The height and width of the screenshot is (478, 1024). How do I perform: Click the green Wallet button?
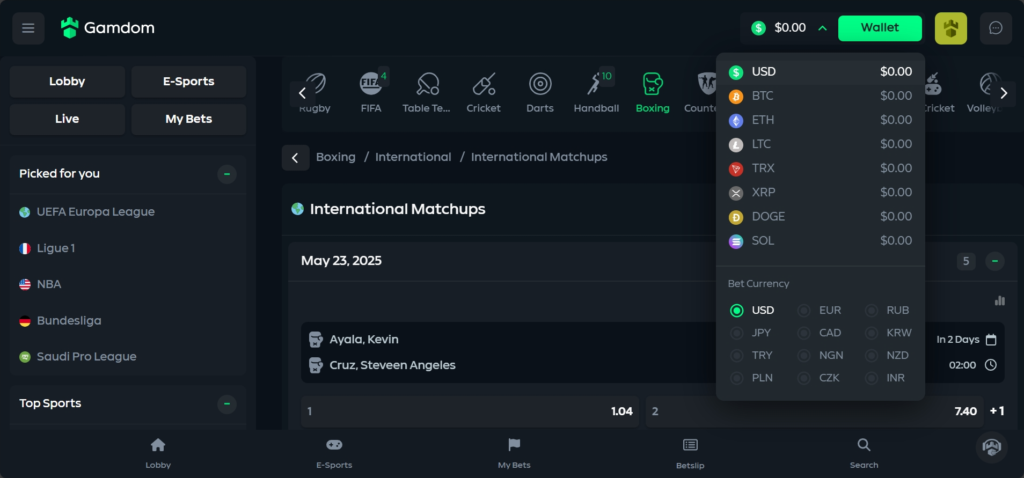point(880,28)
